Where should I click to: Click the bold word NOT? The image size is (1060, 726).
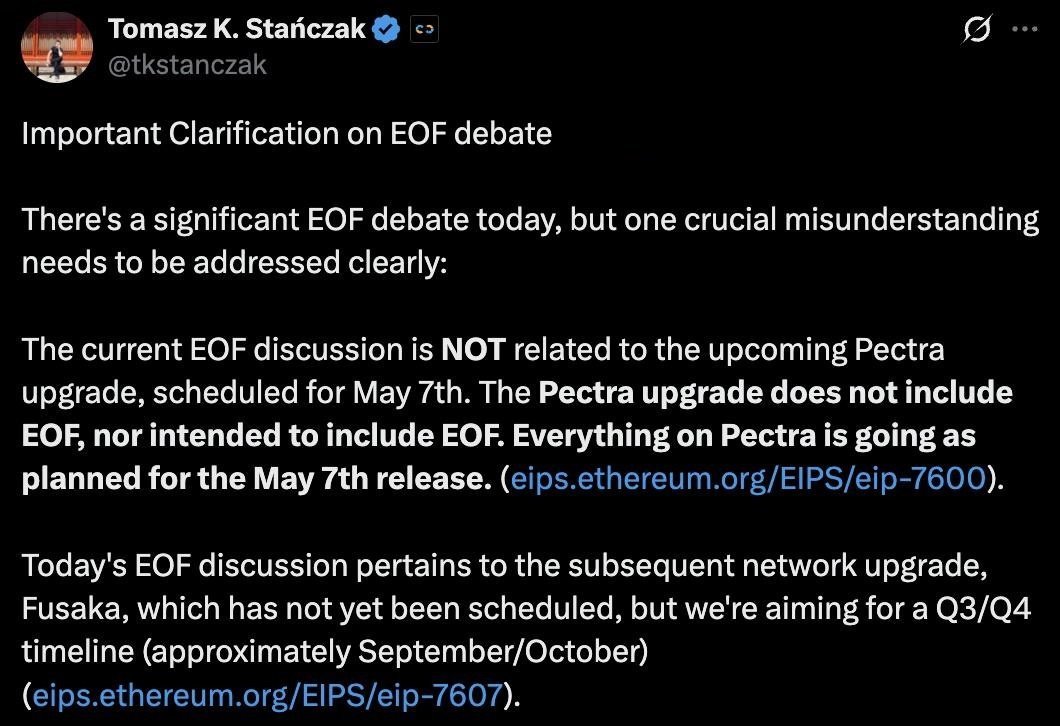(473, 349)
